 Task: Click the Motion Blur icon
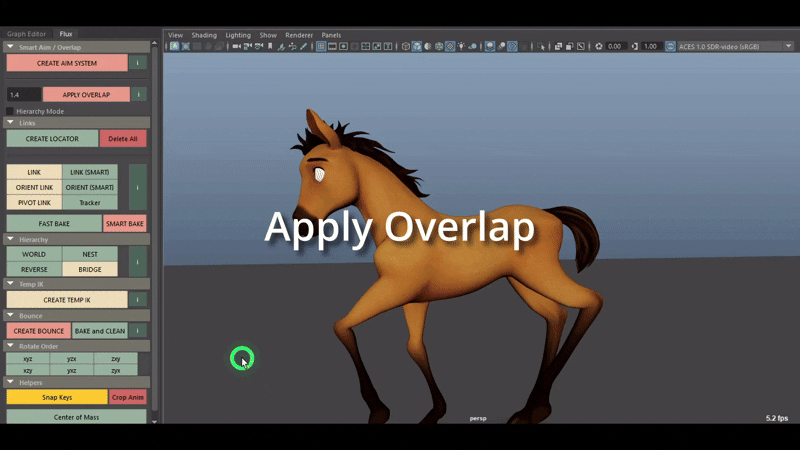tap(501, 46)
